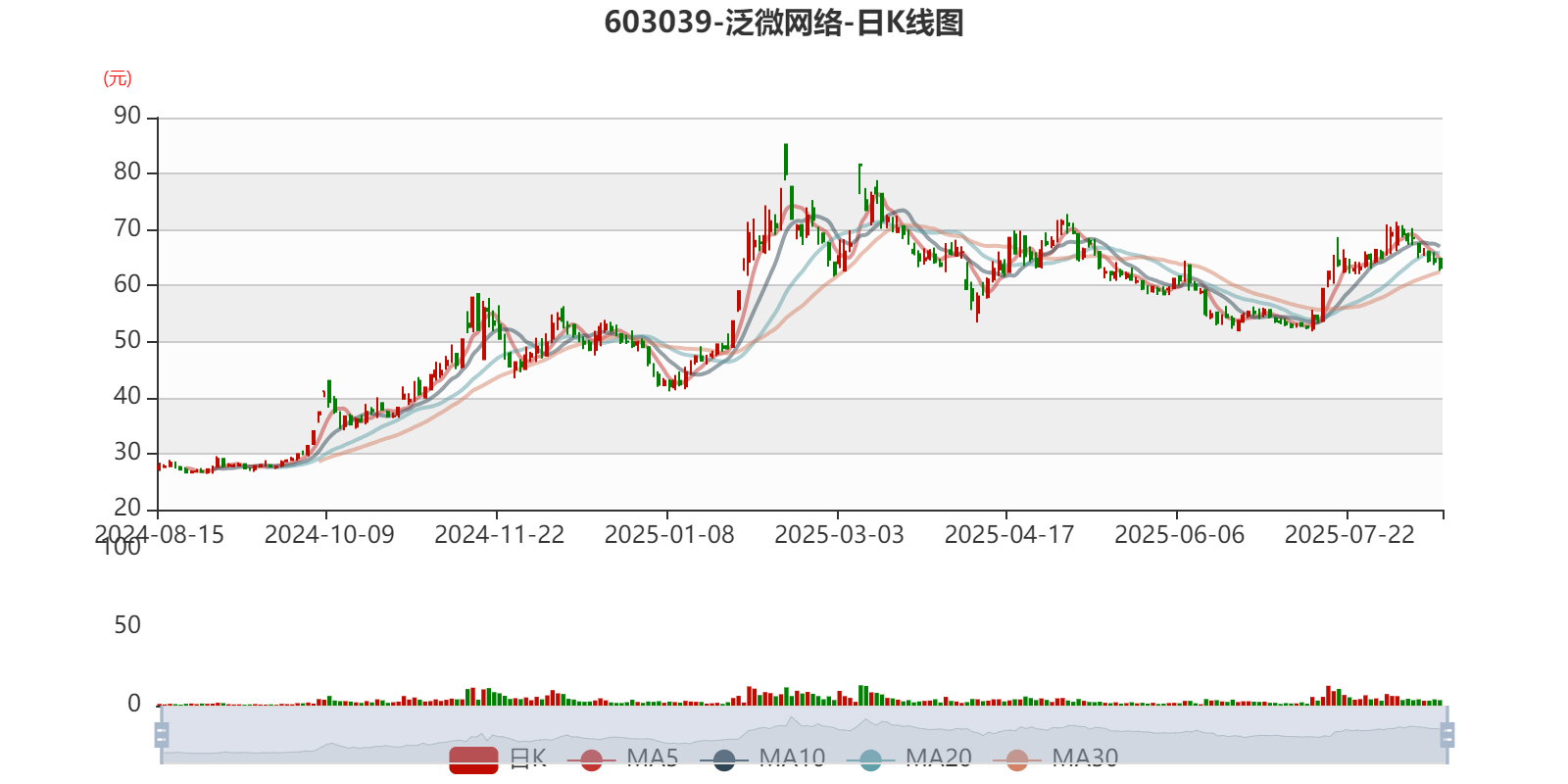Viewport: 1568px width, 784px height.
Task: Click the 40 price axis label
Action: tap(127, 396)
